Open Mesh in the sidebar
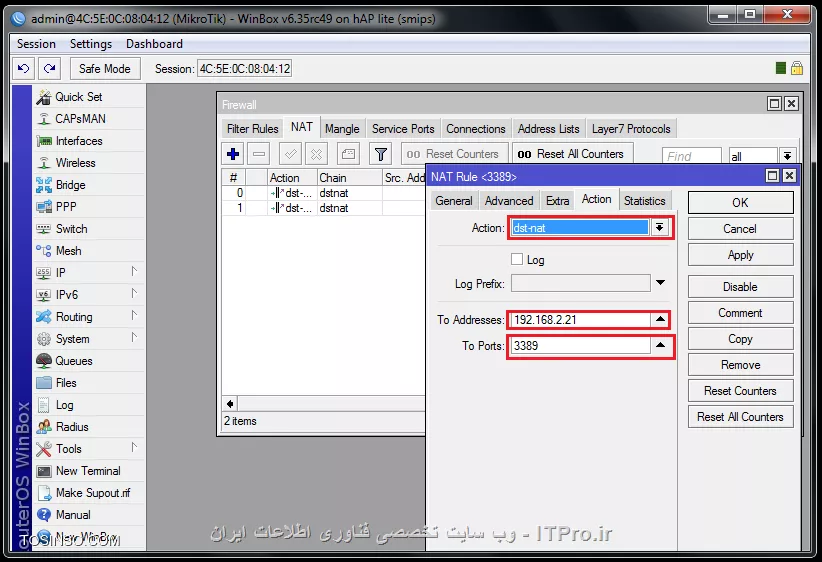Viewport: 822px width, 562px height. tap(69, 251)
